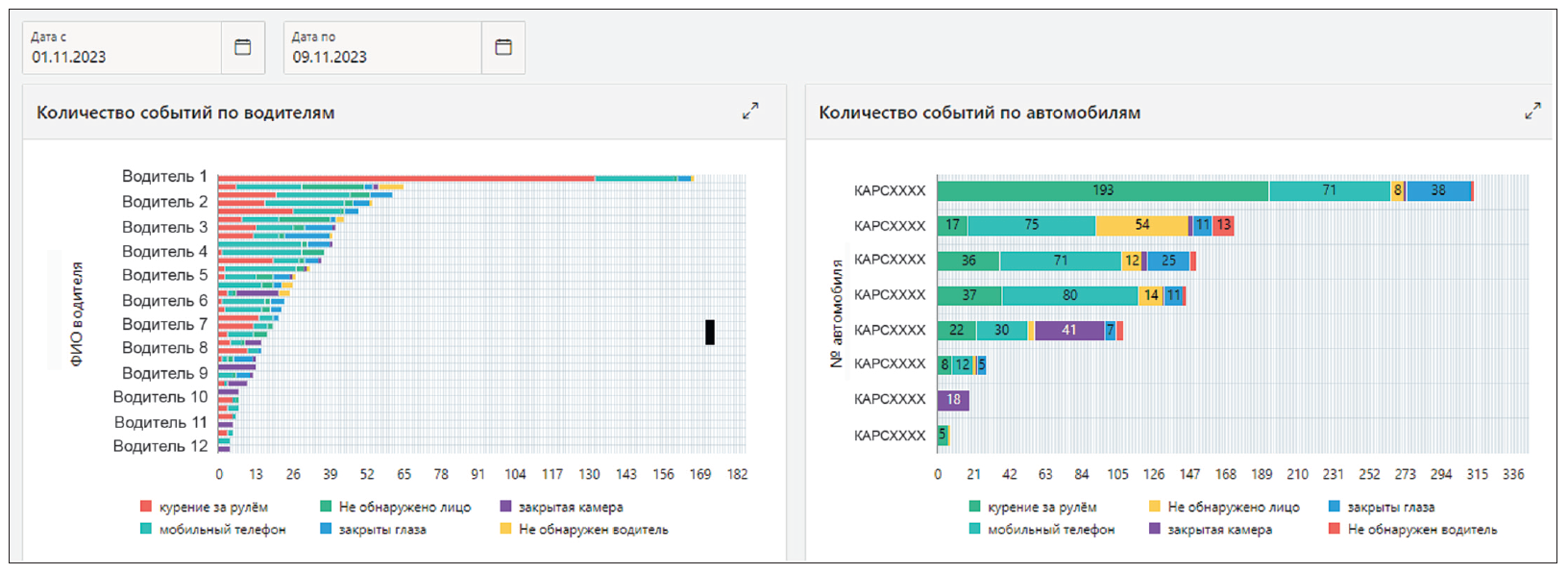Toggle 'мобильный телефон' in drivers chart legend
This screenshot has height=574, width=1568.
(x=212, y=529)
